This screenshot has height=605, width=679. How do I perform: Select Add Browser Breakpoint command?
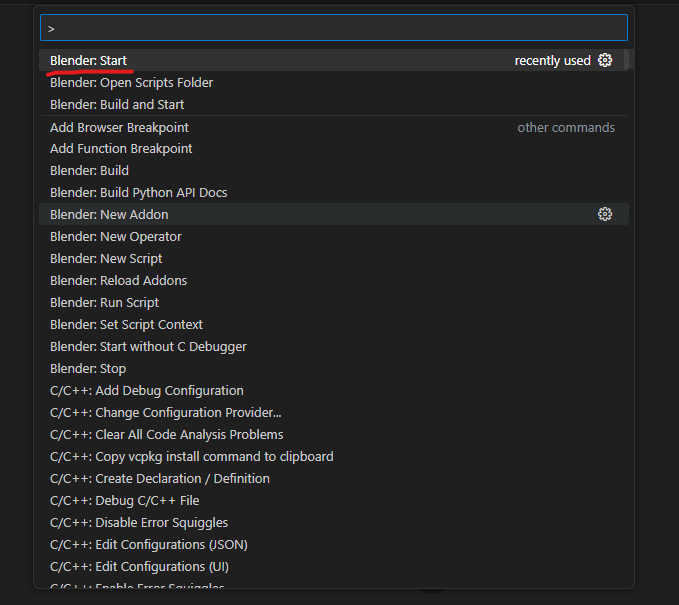(x=334, y=127)
